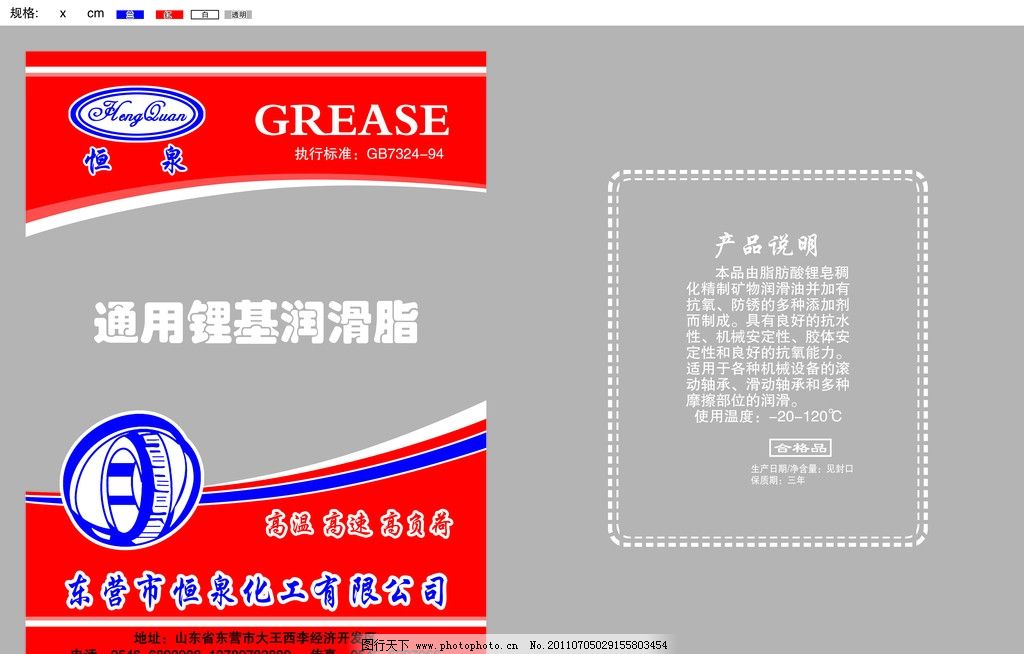Click the 保质期：三年 text

point(778,480)
